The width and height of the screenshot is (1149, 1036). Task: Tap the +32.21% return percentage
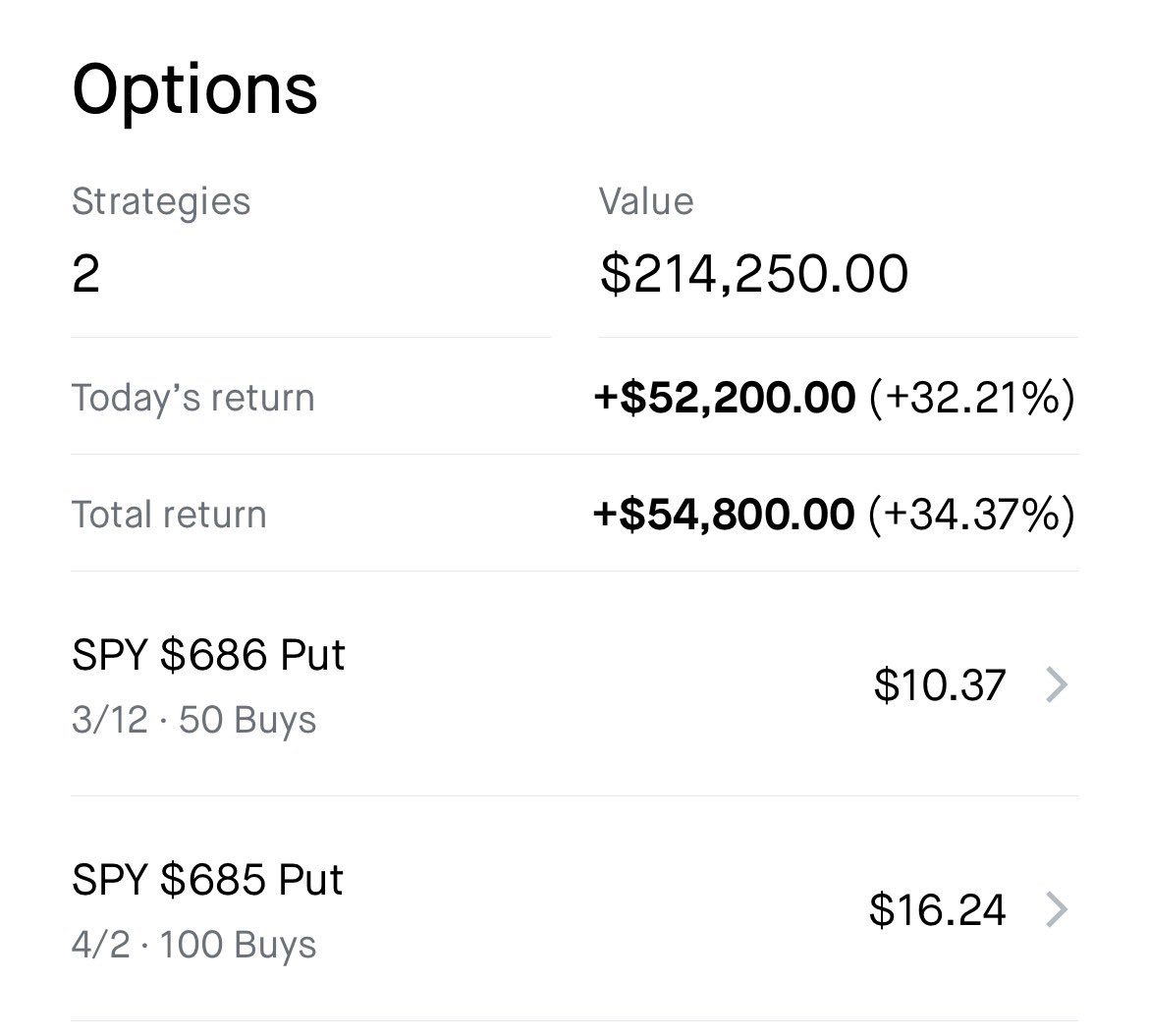(971, 399)
